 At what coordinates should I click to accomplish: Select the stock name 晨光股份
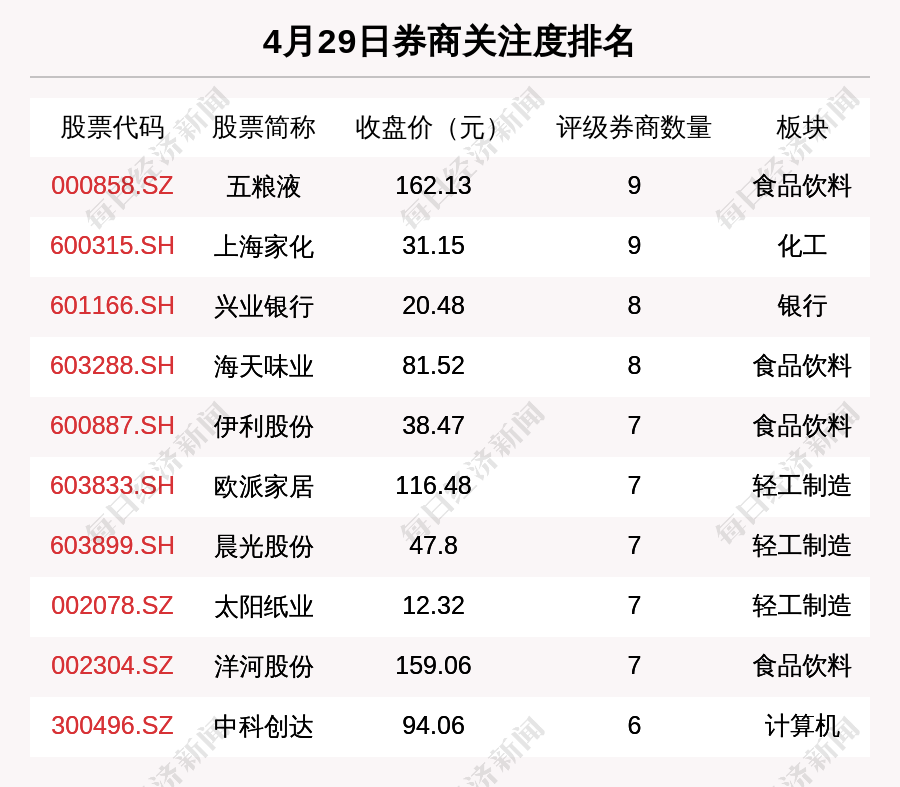[x=263, y=546]
